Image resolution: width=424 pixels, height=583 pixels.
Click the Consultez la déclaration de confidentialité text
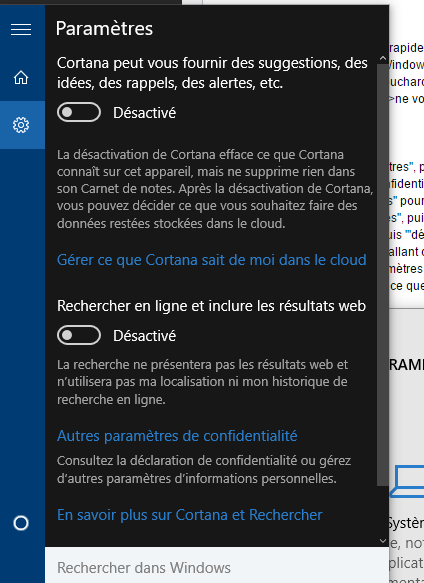[204, 470]
